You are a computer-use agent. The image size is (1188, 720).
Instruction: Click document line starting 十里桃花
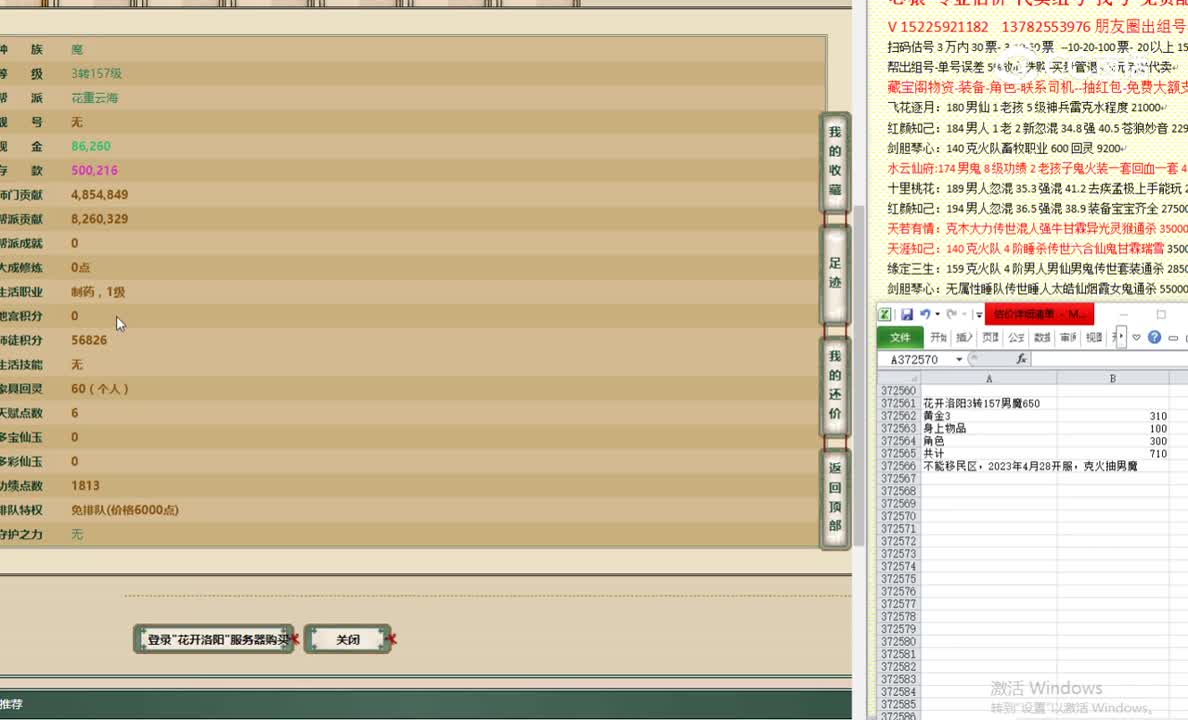(x=1037, y=188)
